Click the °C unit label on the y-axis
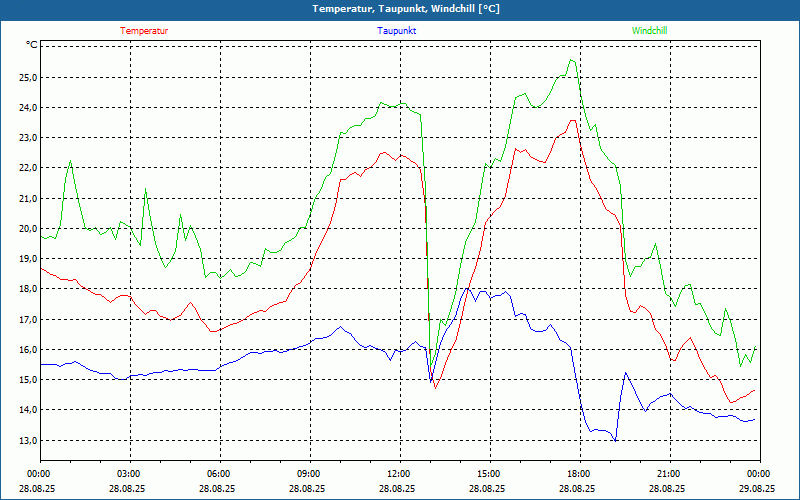 point(31,46)
